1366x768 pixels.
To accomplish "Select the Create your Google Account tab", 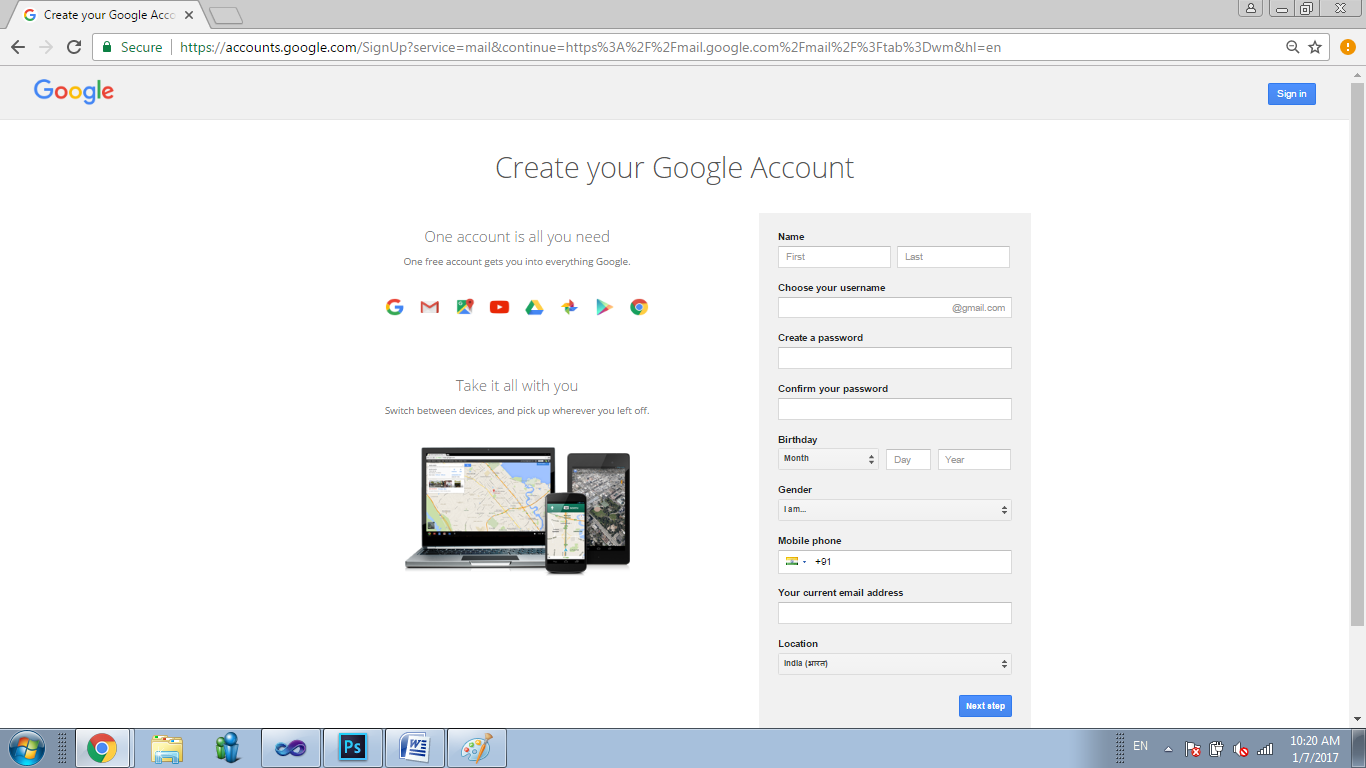I will pos(100,15).
